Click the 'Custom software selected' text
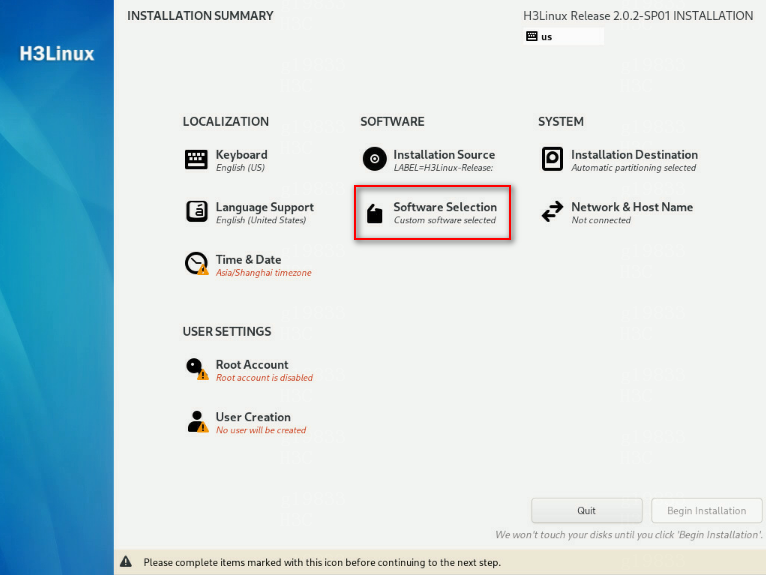The image size is (766, 575). 445,220
